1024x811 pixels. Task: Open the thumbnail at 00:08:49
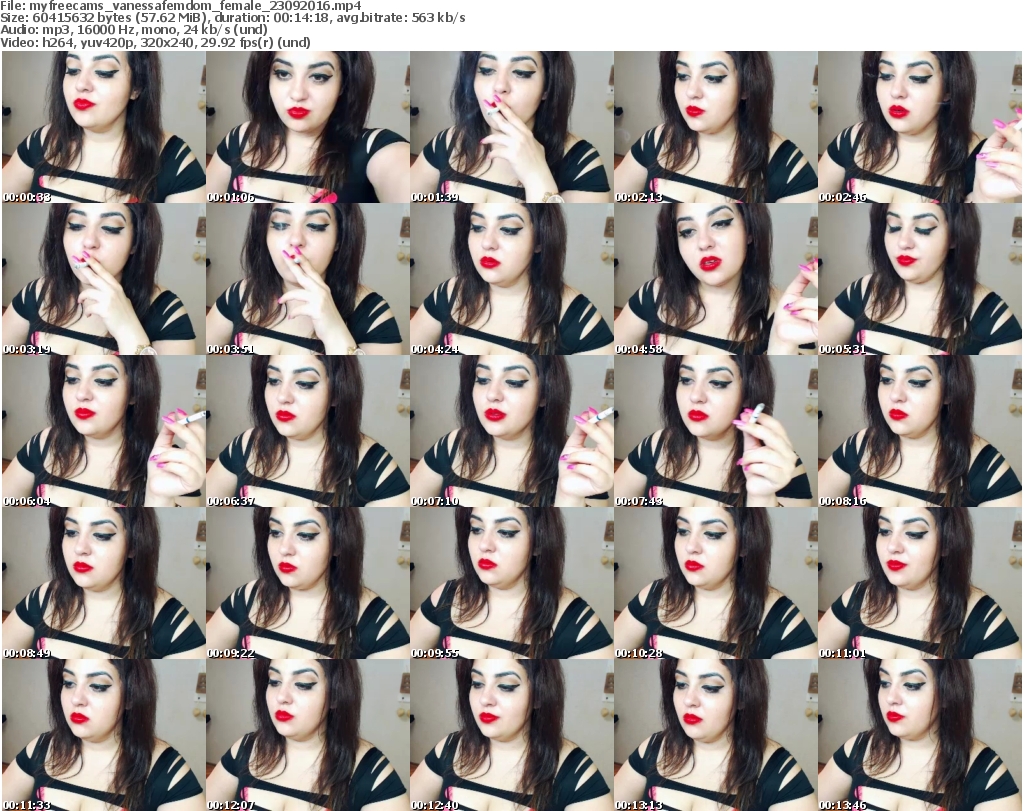click(x=103, y=583)
